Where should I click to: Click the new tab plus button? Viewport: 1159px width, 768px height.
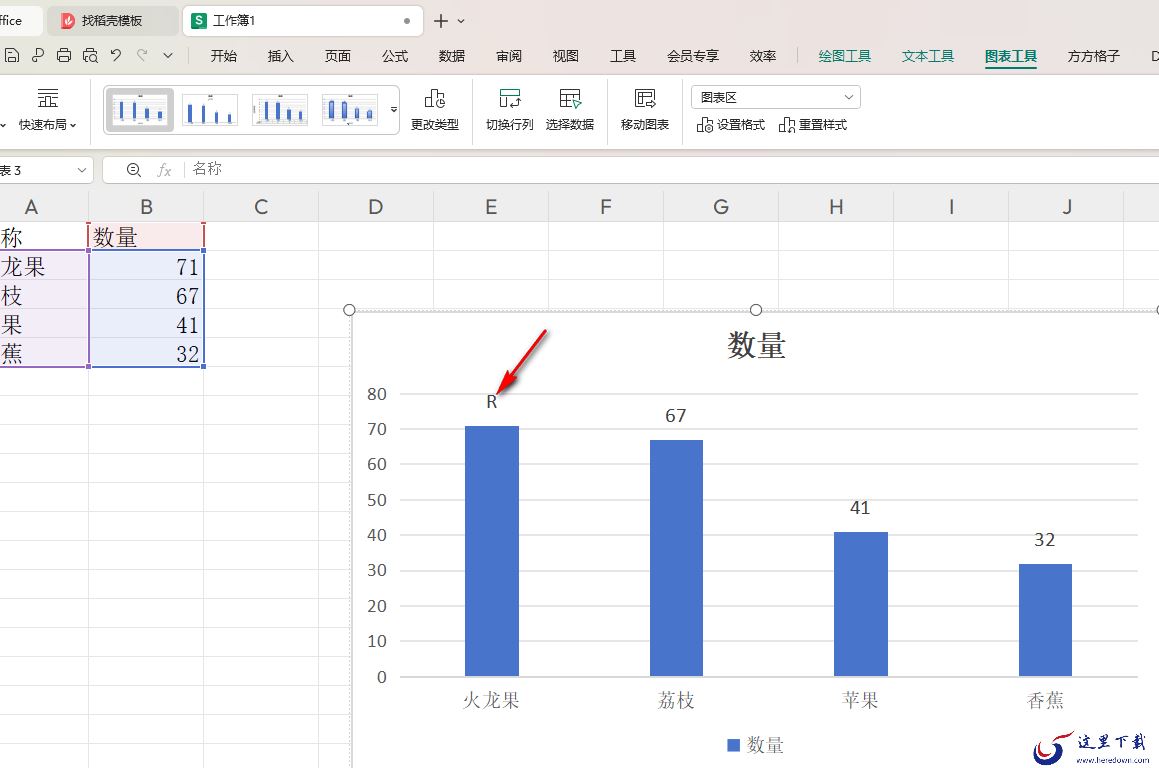pos(441,21)
